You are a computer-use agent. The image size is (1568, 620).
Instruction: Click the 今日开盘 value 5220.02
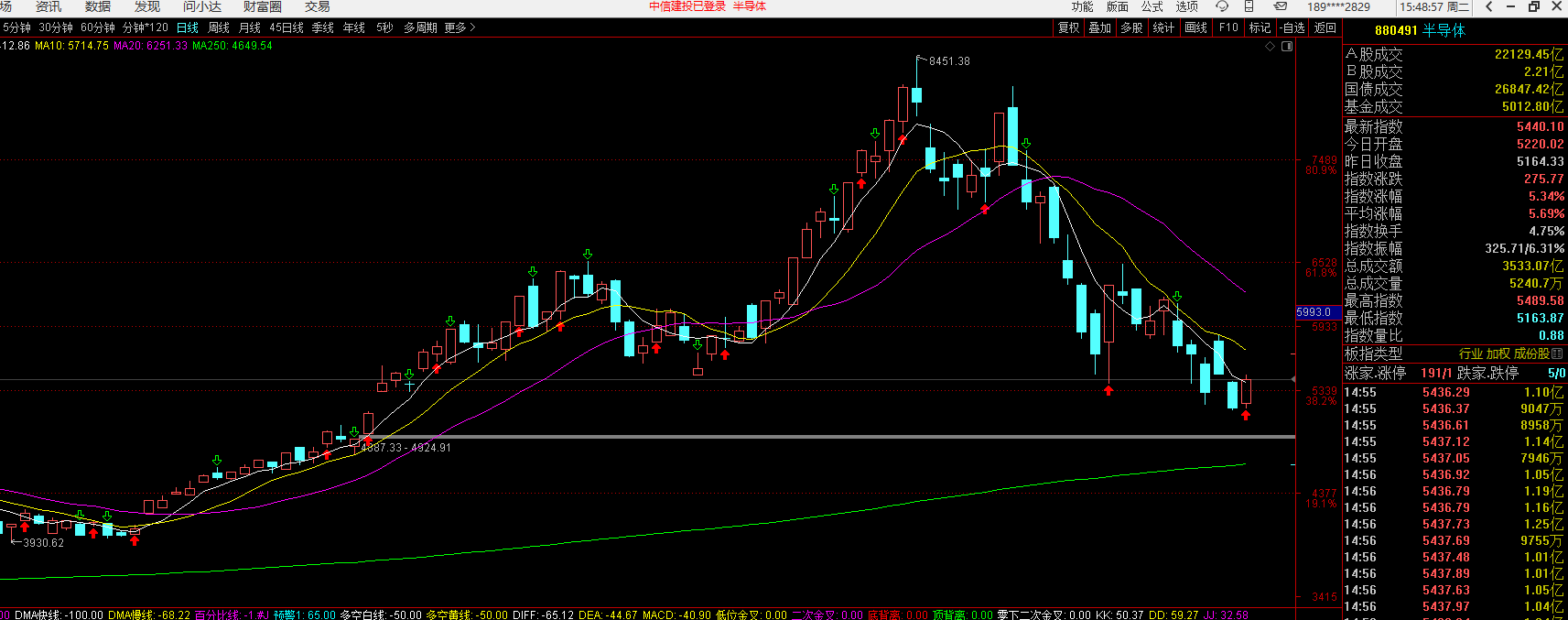click(x=1540, y=145)
